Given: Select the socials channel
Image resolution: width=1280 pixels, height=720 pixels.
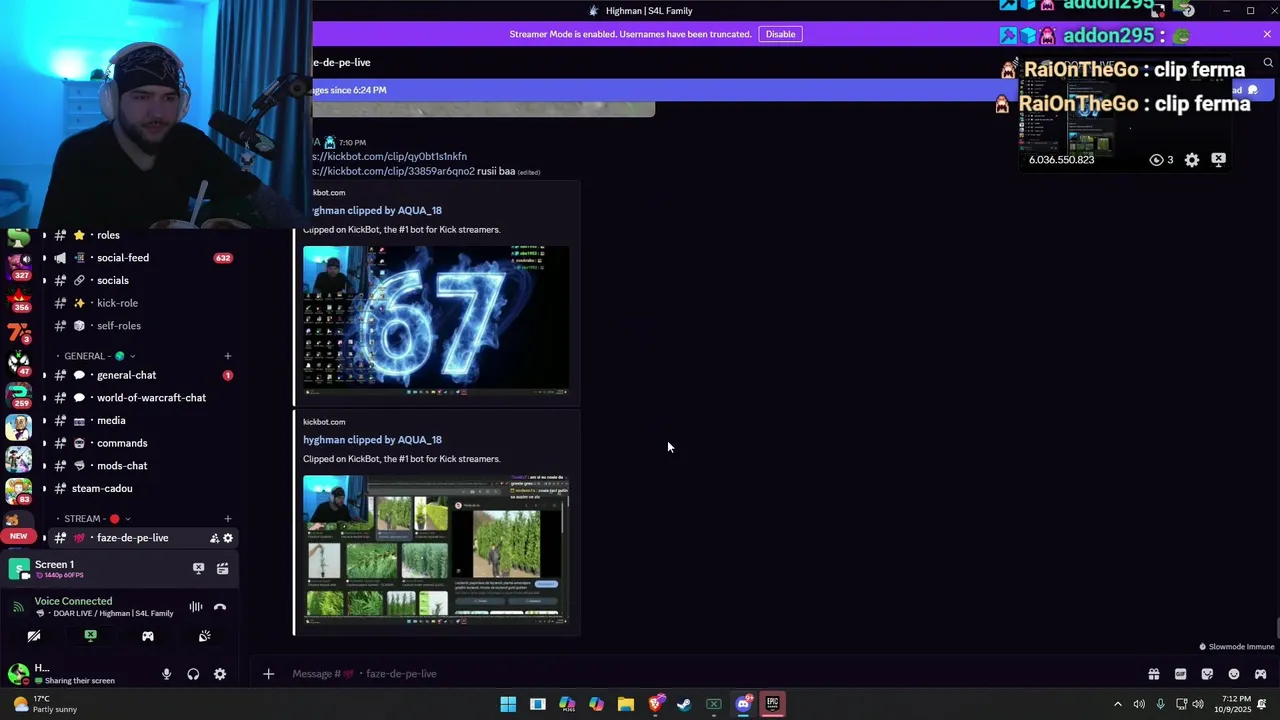Looking at the screenshot, I should (112, 281).
